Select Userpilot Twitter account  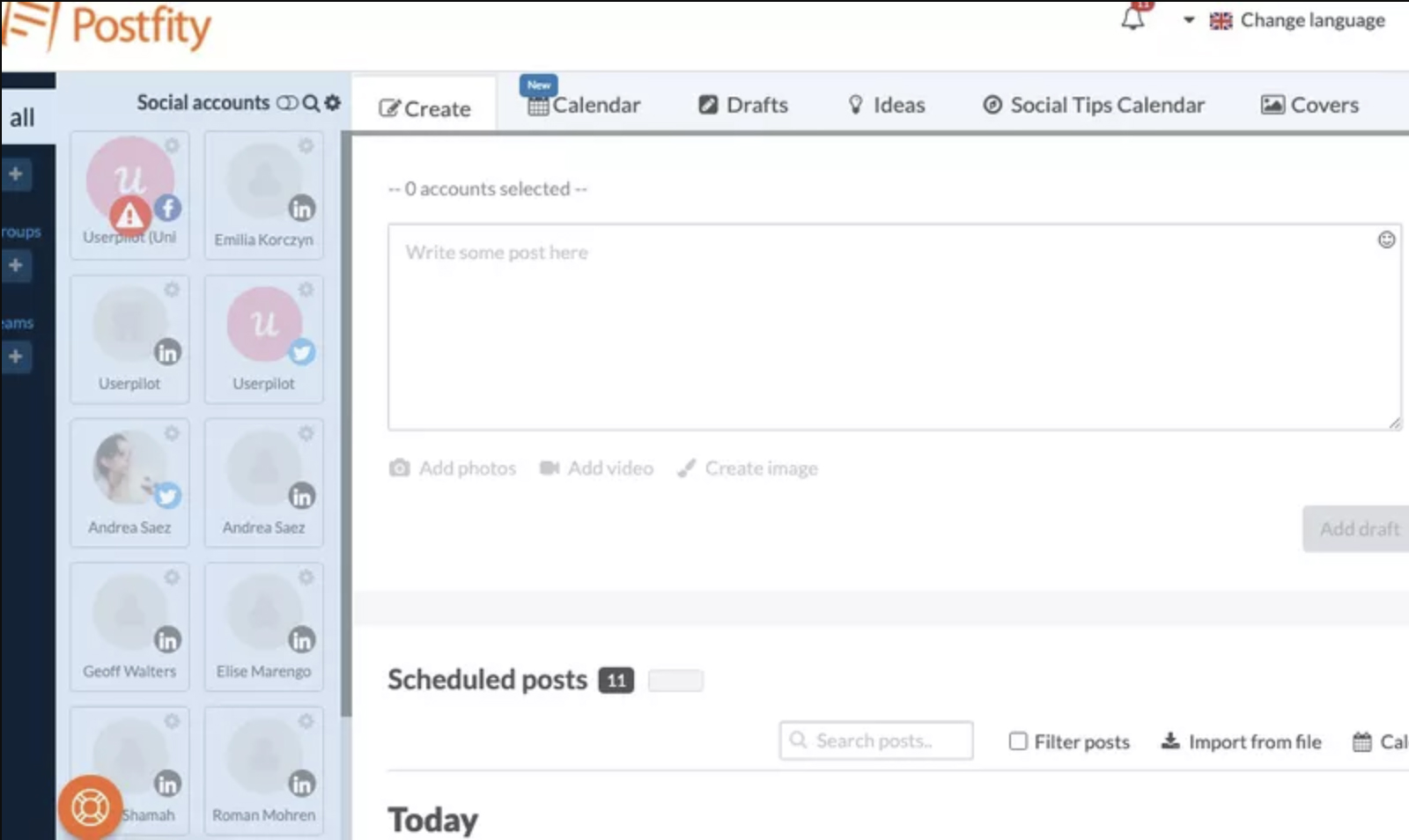263,339
